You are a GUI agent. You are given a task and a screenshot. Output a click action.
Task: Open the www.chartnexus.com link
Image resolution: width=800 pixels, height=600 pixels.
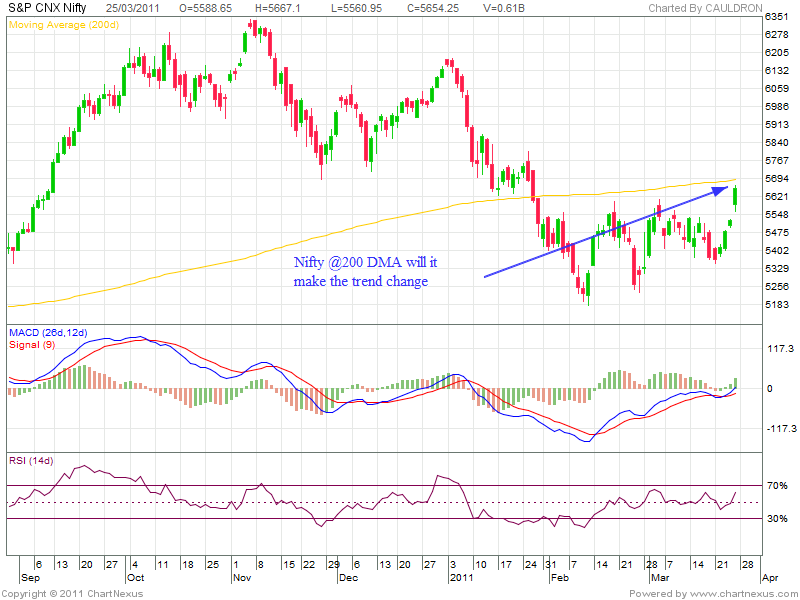tap(739, 593)
